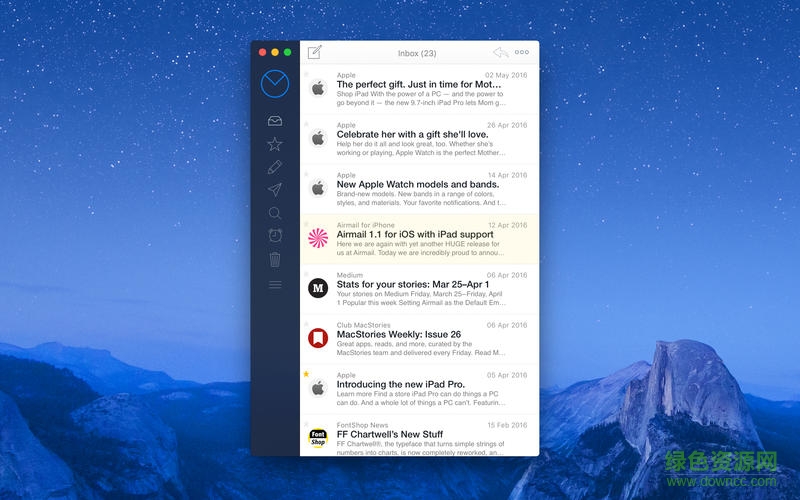Click the Airmail account envelope logo
800x500 pixels.
click(275, 84)
